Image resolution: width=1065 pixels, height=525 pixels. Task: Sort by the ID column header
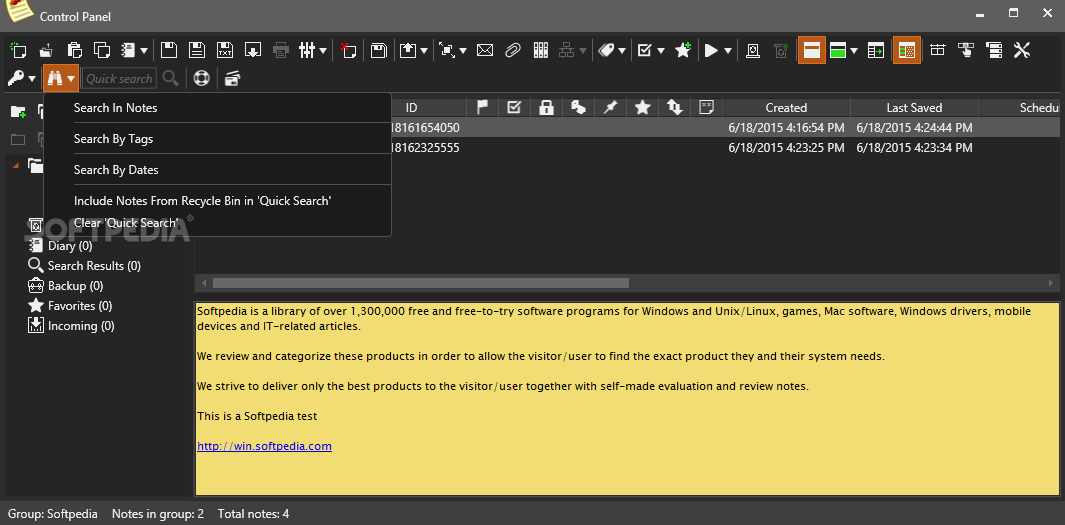tap(412, 107)
